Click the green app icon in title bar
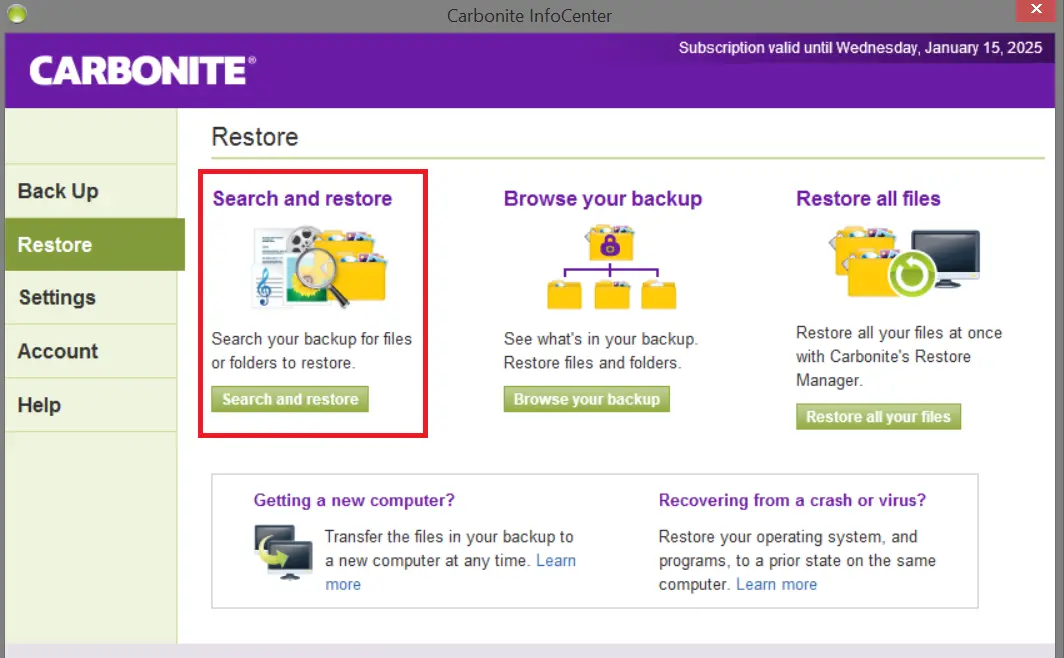The width and height of the screenshot is (1064, 658). (x=16, y=14)
